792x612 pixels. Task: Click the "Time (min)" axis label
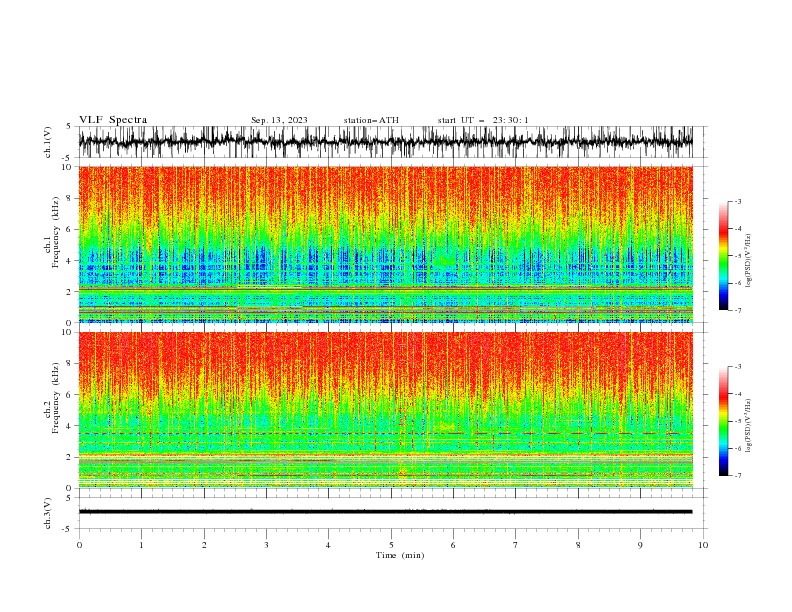click(400, 555)
